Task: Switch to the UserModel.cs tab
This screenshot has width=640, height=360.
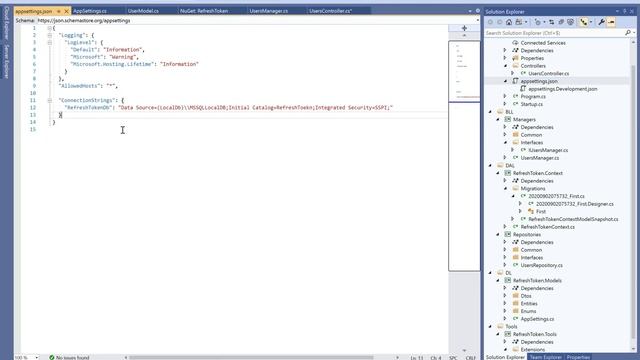Action: pyautogui.click(x=143, y=11)
